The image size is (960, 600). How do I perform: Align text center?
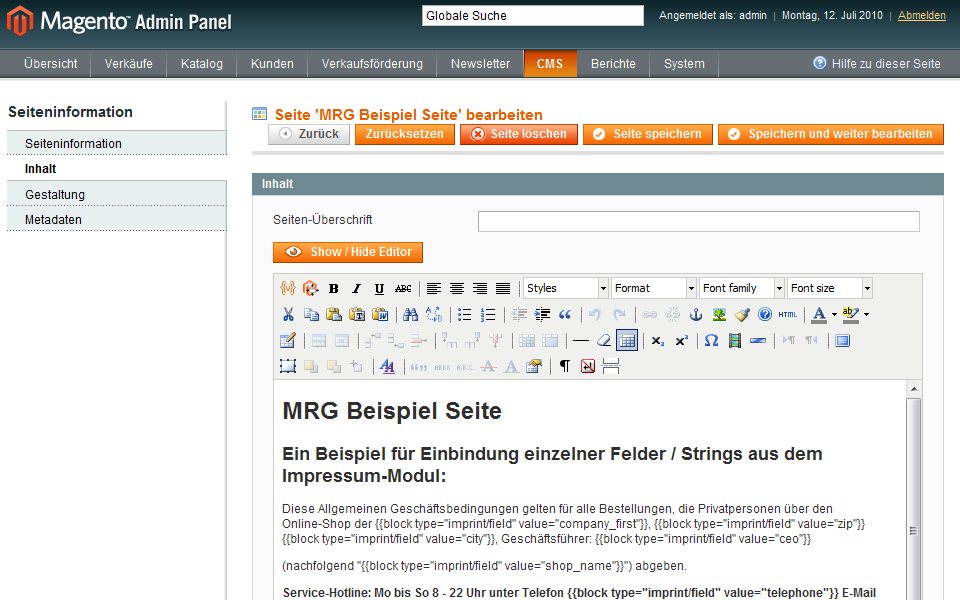point(457,288)
